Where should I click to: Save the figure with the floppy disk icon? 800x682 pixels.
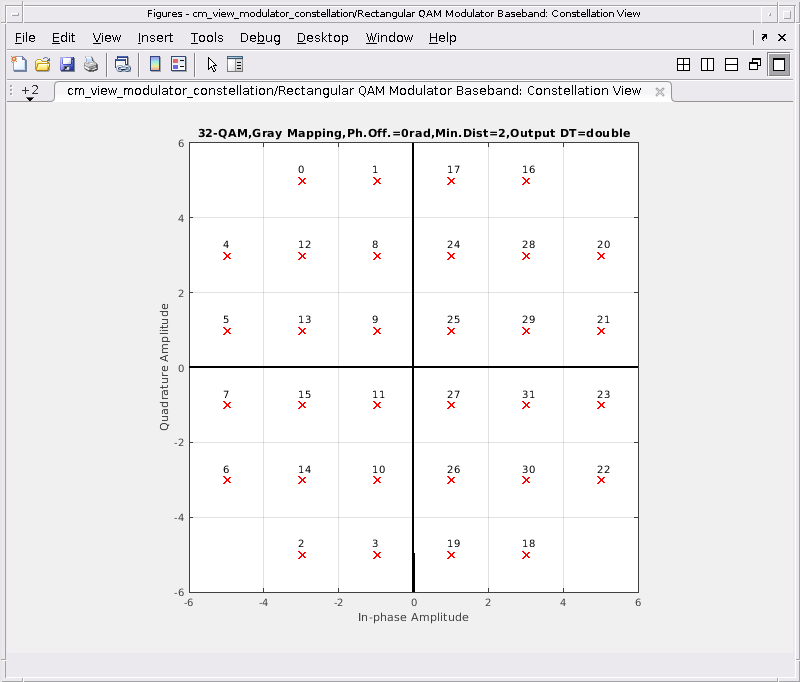coord(67,64)
